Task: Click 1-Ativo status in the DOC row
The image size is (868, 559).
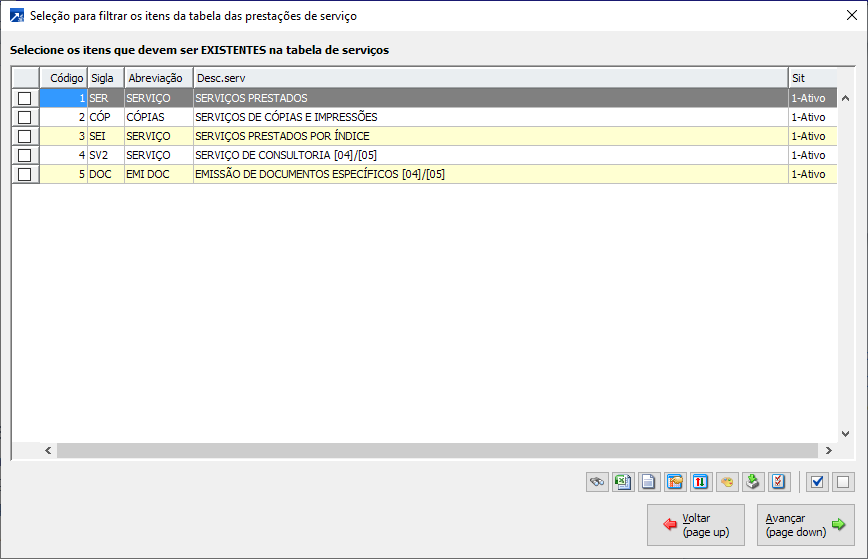Action: tap(813, 174)
